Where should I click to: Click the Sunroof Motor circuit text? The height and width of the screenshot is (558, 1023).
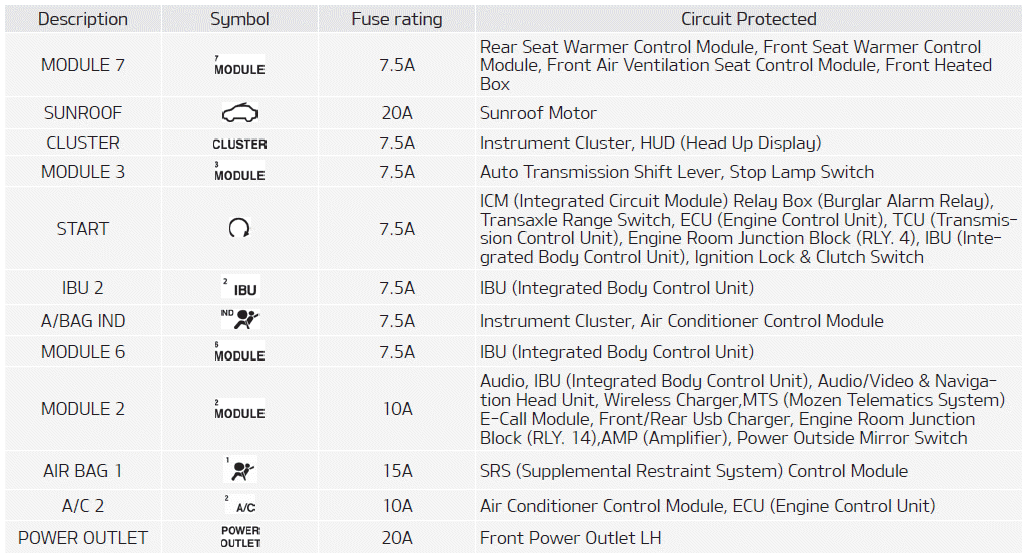pyautogui.click(x=538, y=113)
